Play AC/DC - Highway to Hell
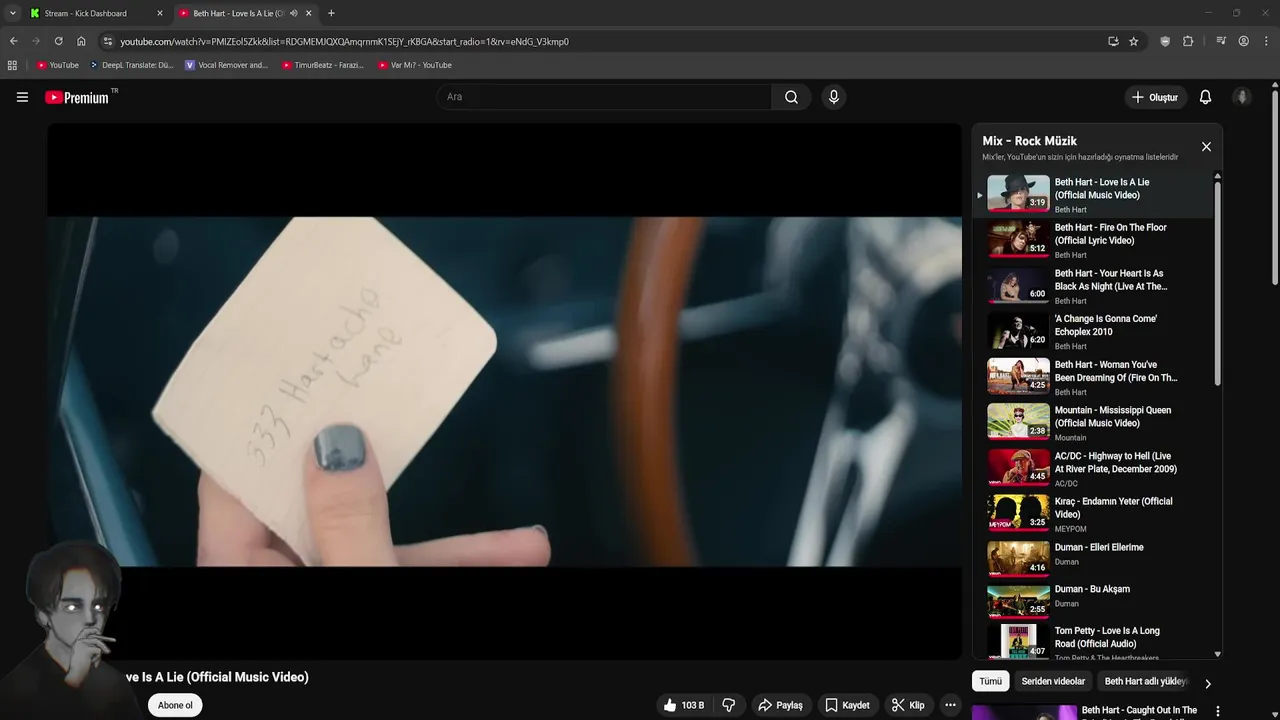The image size is (1280, 720). [x=1095, y=469]
